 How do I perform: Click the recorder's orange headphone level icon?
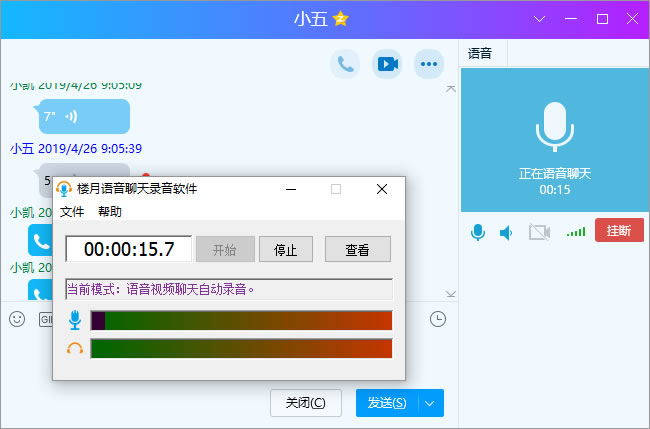click(x=74, y=348)
